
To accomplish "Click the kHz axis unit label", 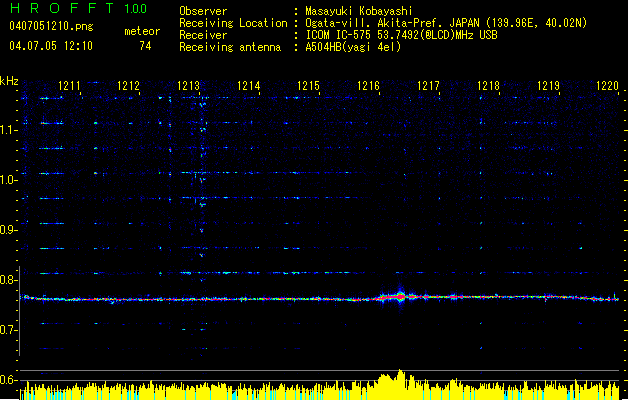I will pos(9,81).
